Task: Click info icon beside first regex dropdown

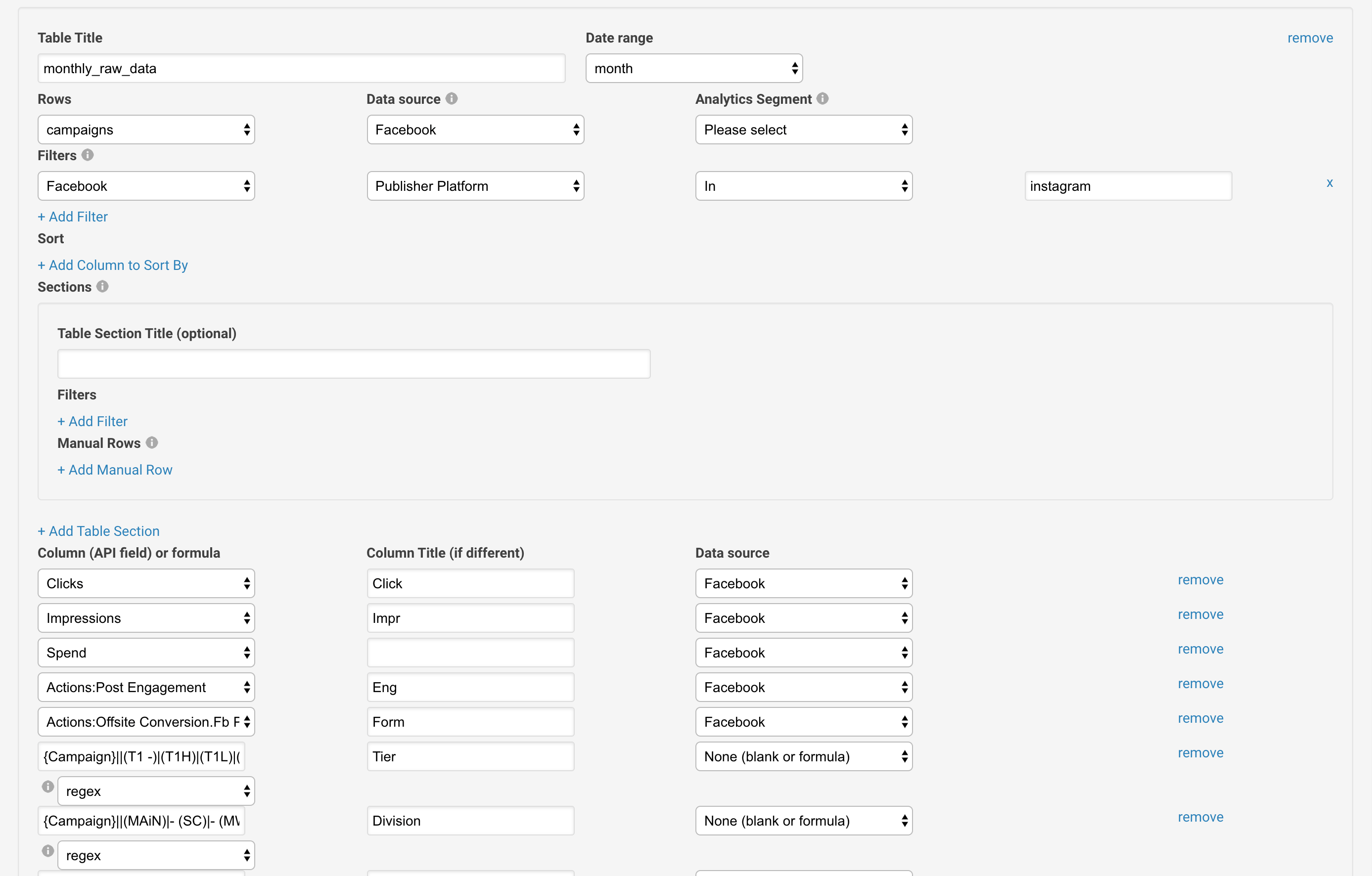Action: [48, 787]
